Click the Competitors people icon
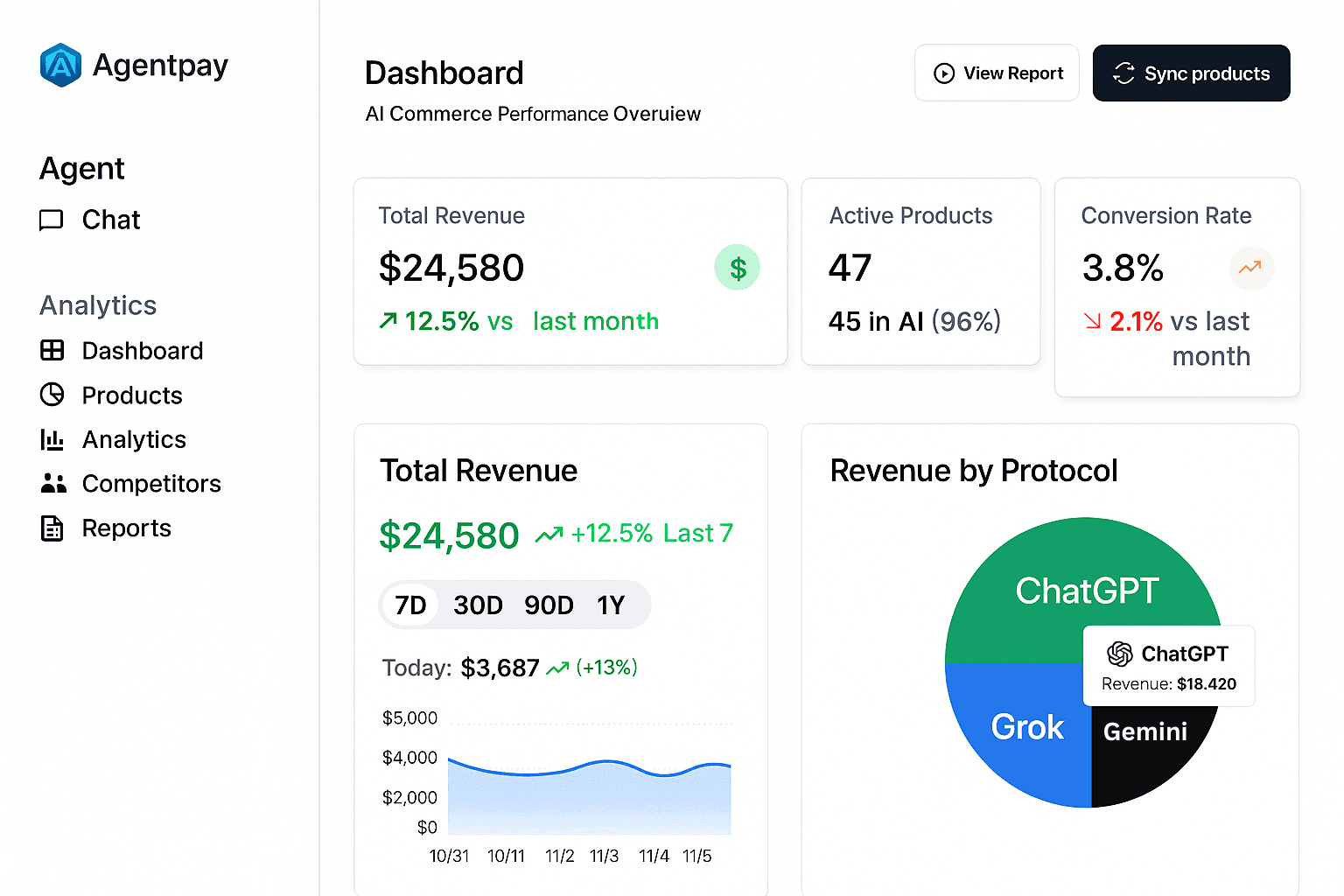This screenshot has width=1344, height=896. point(53,483)
